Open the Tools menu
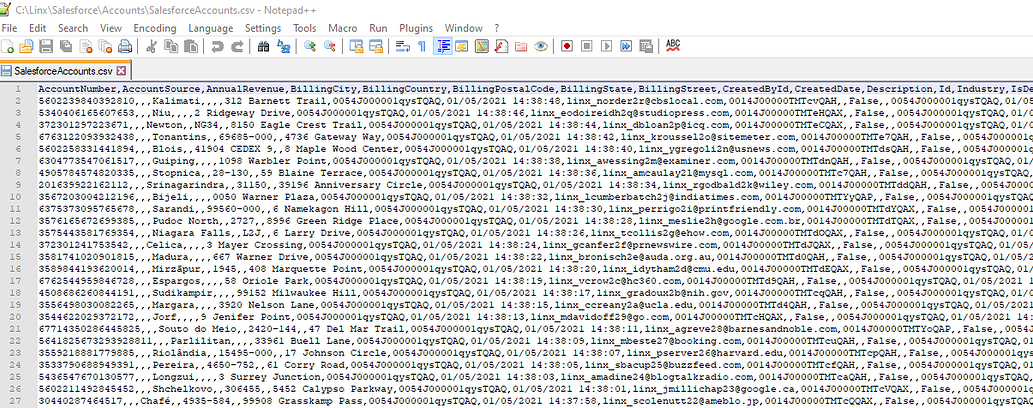 [x=304, y=28]
